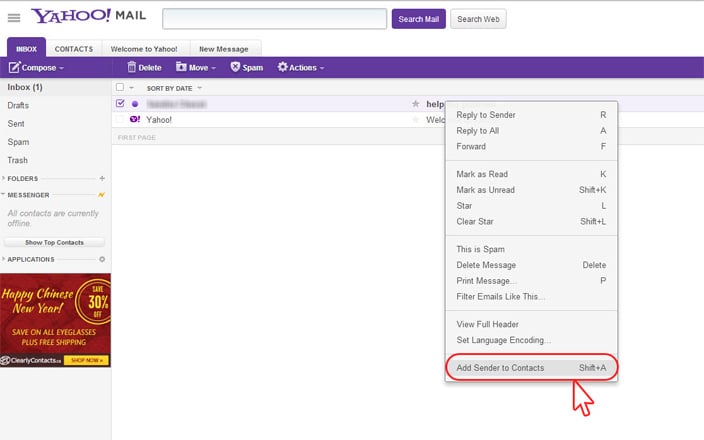Choose Reply to Sender in context menu
The image size is (704, 440).
[x=531, y=115]
